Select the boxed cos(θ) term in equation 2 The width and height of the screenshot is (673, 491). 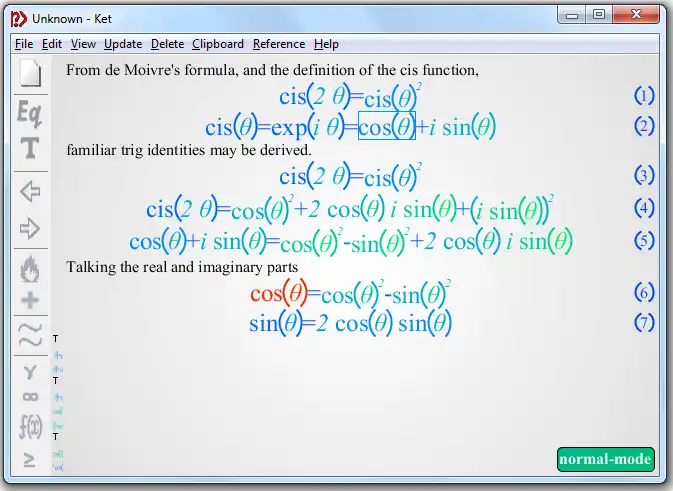387,126
